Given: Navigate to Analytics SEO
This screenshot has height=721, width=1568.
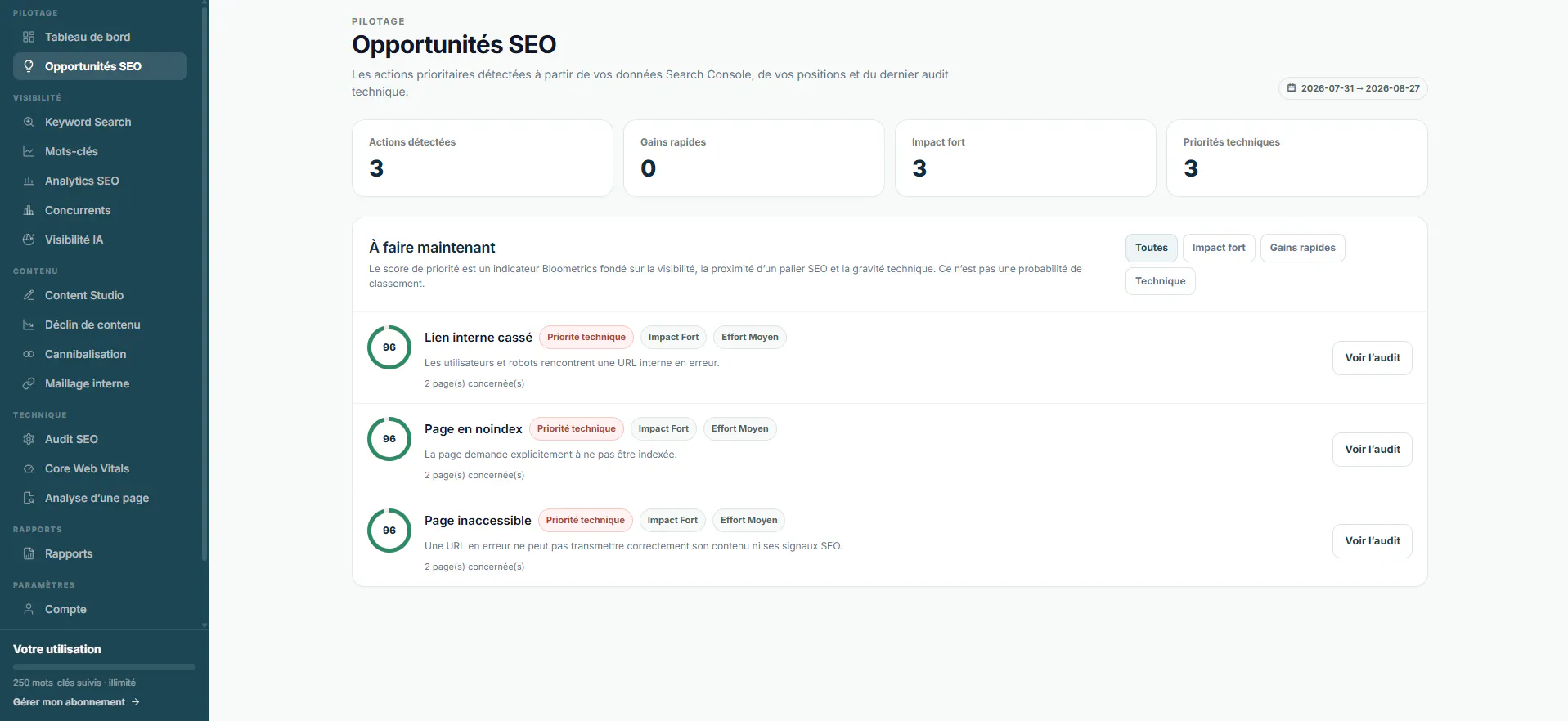Looking at the screenshot, I should point(100,181).
